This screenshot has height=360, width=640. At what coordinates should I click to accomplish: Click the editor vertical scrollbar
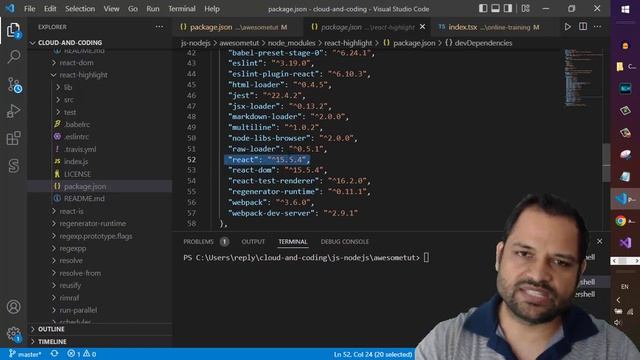pos(606,163)
